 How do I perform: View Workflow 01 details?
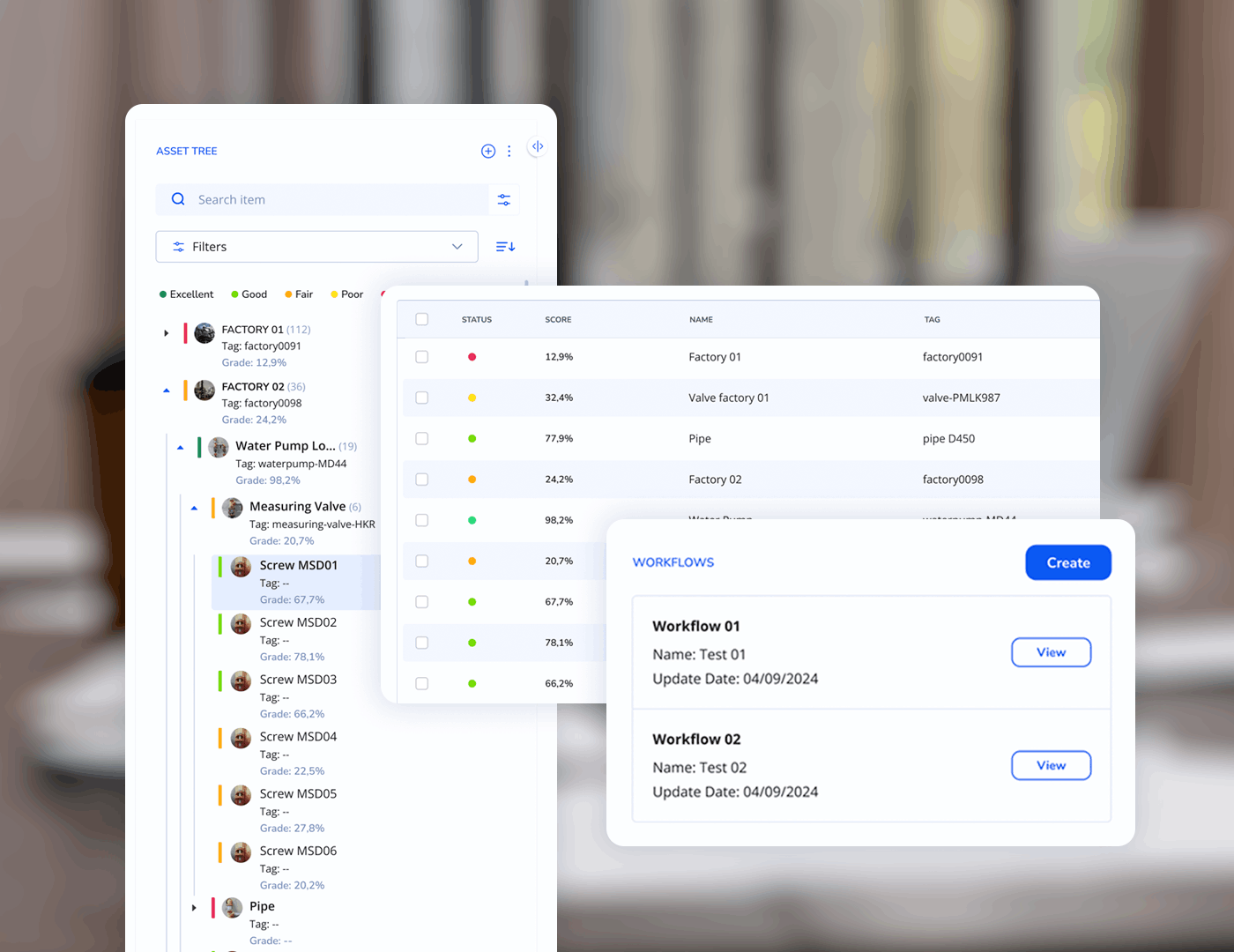(1051, 652)
